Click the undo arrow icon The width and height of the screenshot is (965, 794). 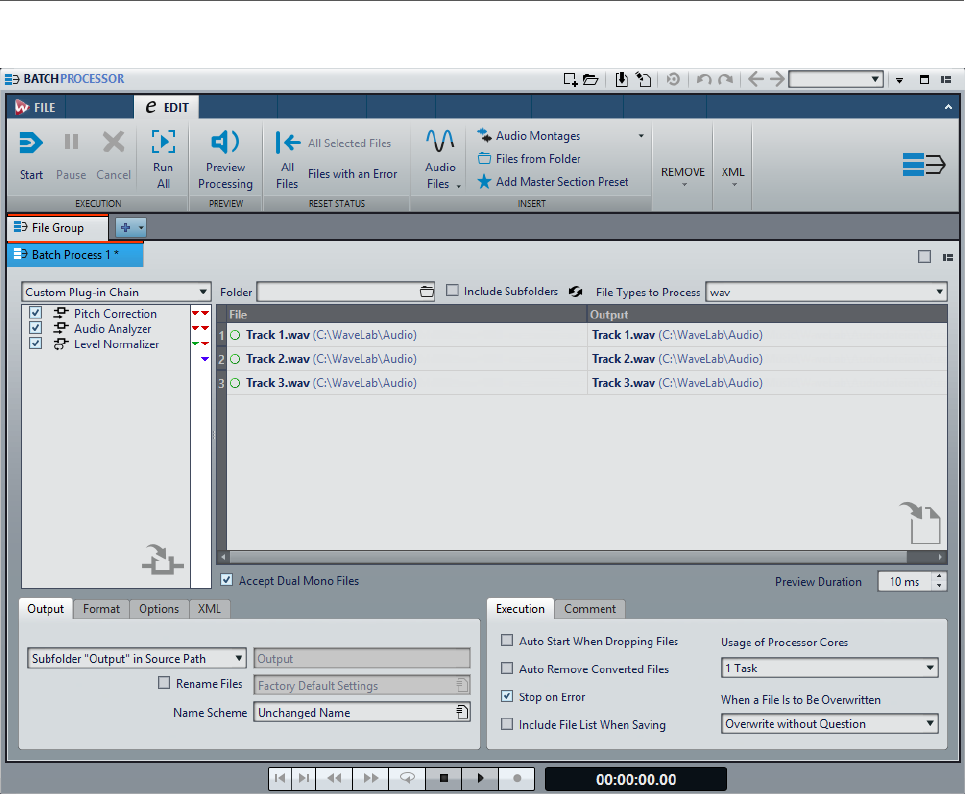coord(704,79)
